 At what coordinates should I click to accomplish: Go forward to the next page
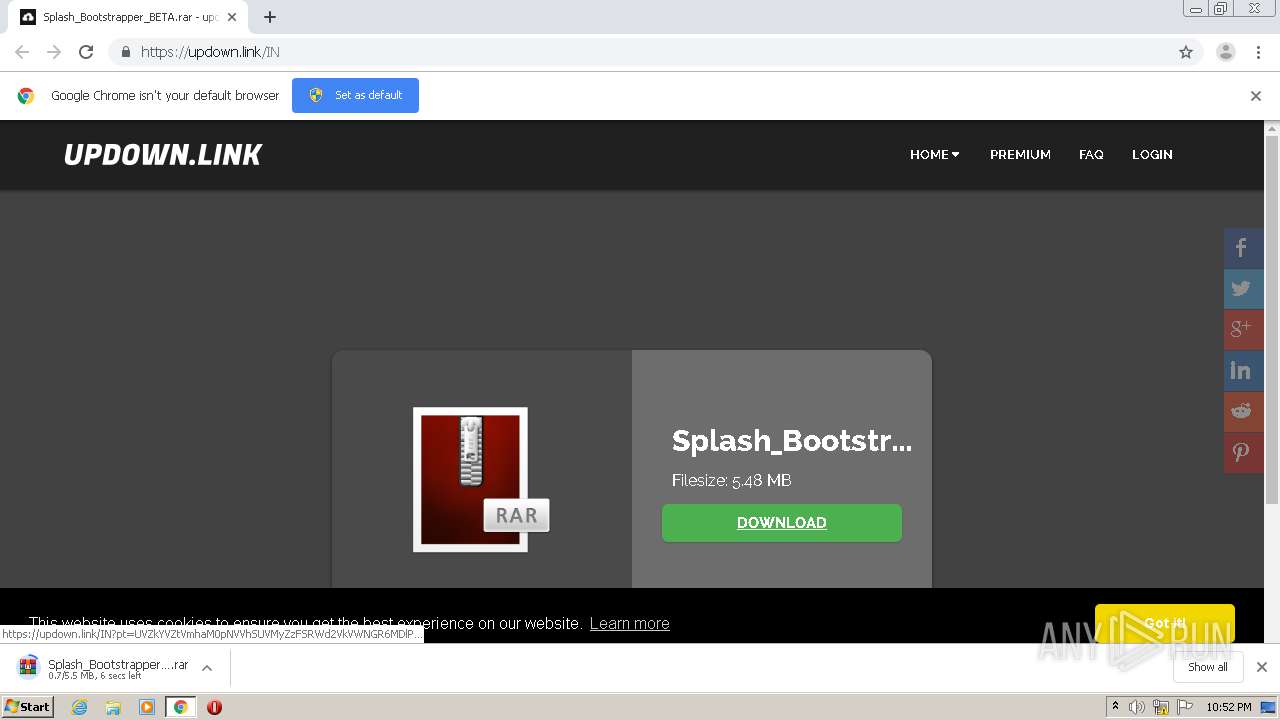click(x=54, y=52)
